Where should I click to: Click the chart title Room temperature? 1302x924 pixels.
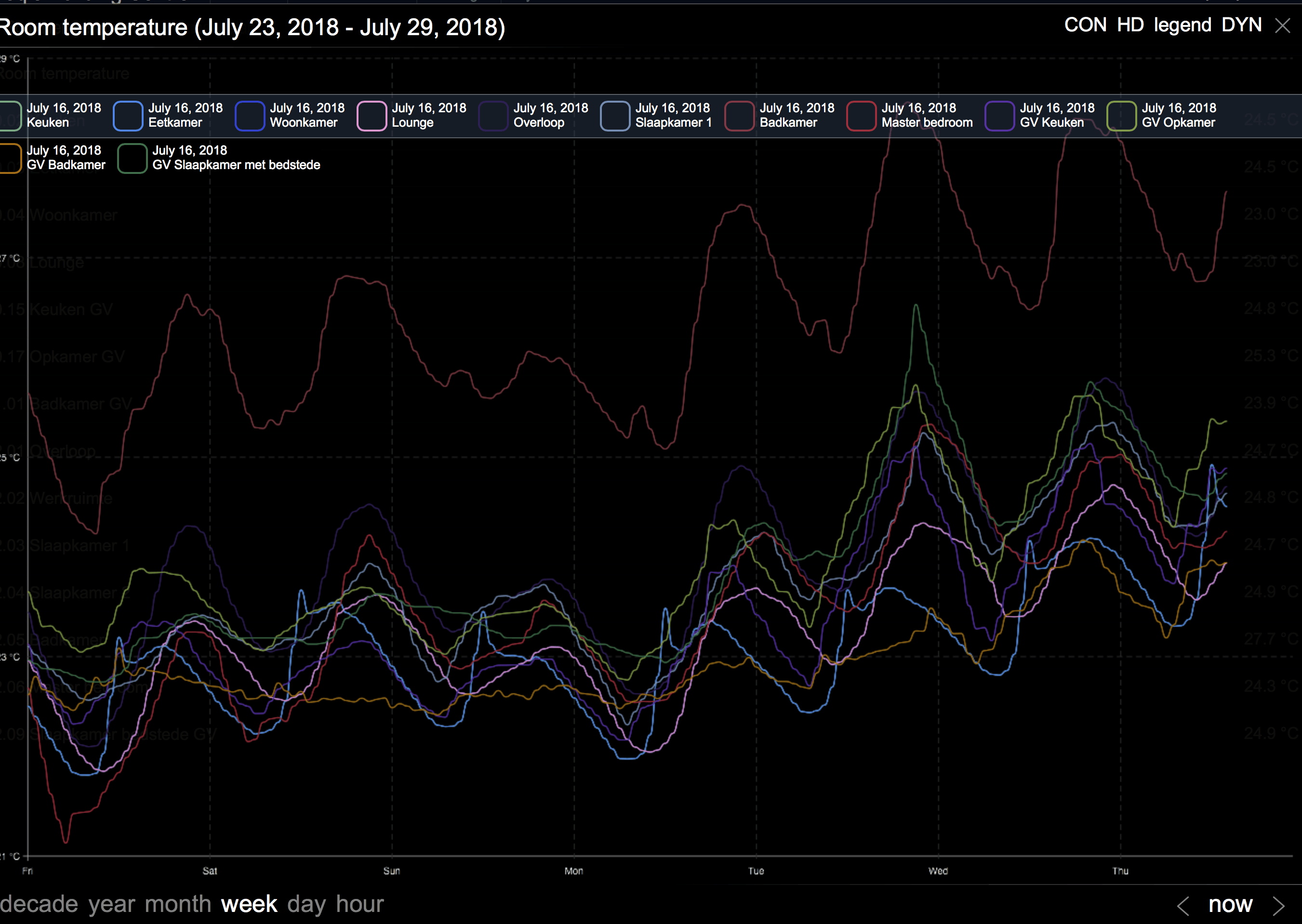pos(252,27)
